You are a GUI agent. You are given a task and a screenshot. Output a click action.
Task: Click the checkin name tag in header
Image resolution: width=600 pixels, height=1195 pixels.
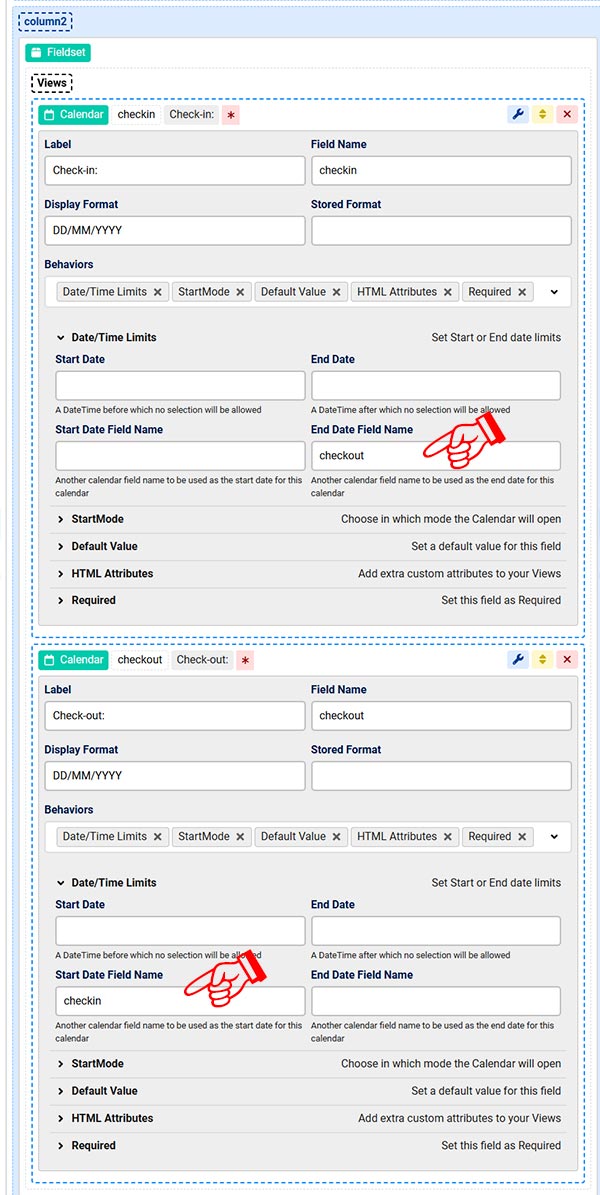click(136, 115)
